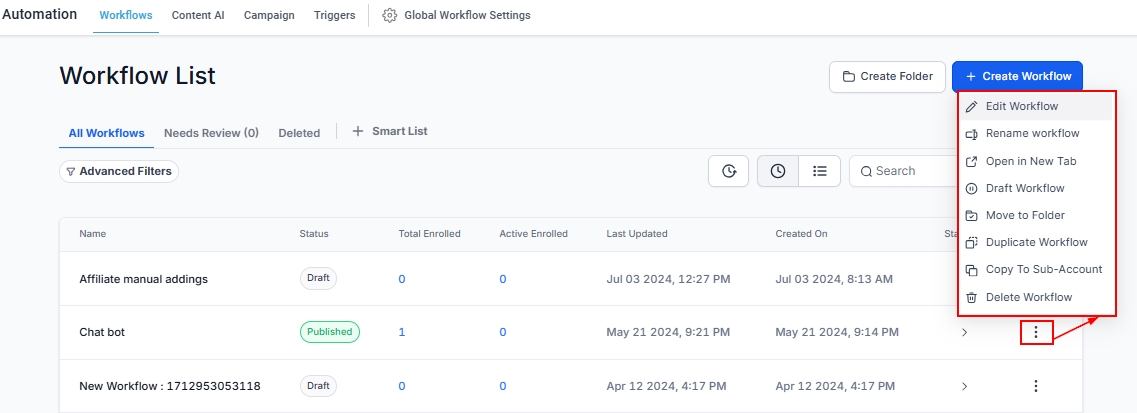Switch to the clock recent view toggle
Screen dimensions: 1137x413
[777, 171]
